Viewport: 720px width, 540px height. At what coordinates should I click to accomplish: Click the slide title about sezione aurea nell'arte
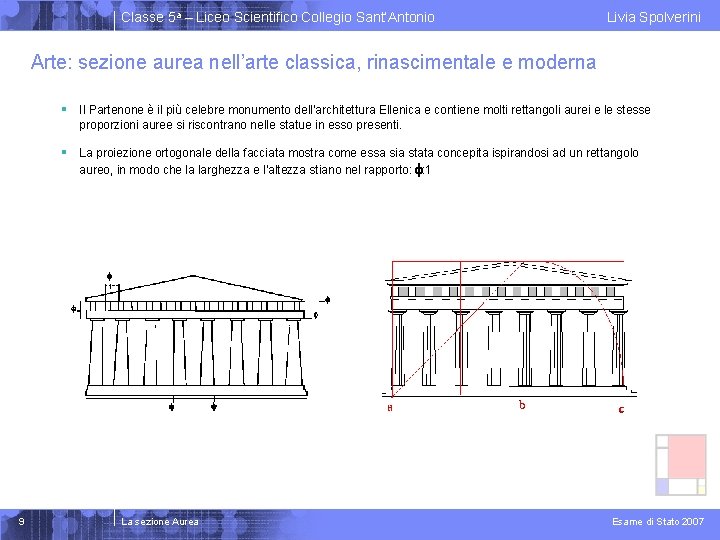click(x=313, y=62)
